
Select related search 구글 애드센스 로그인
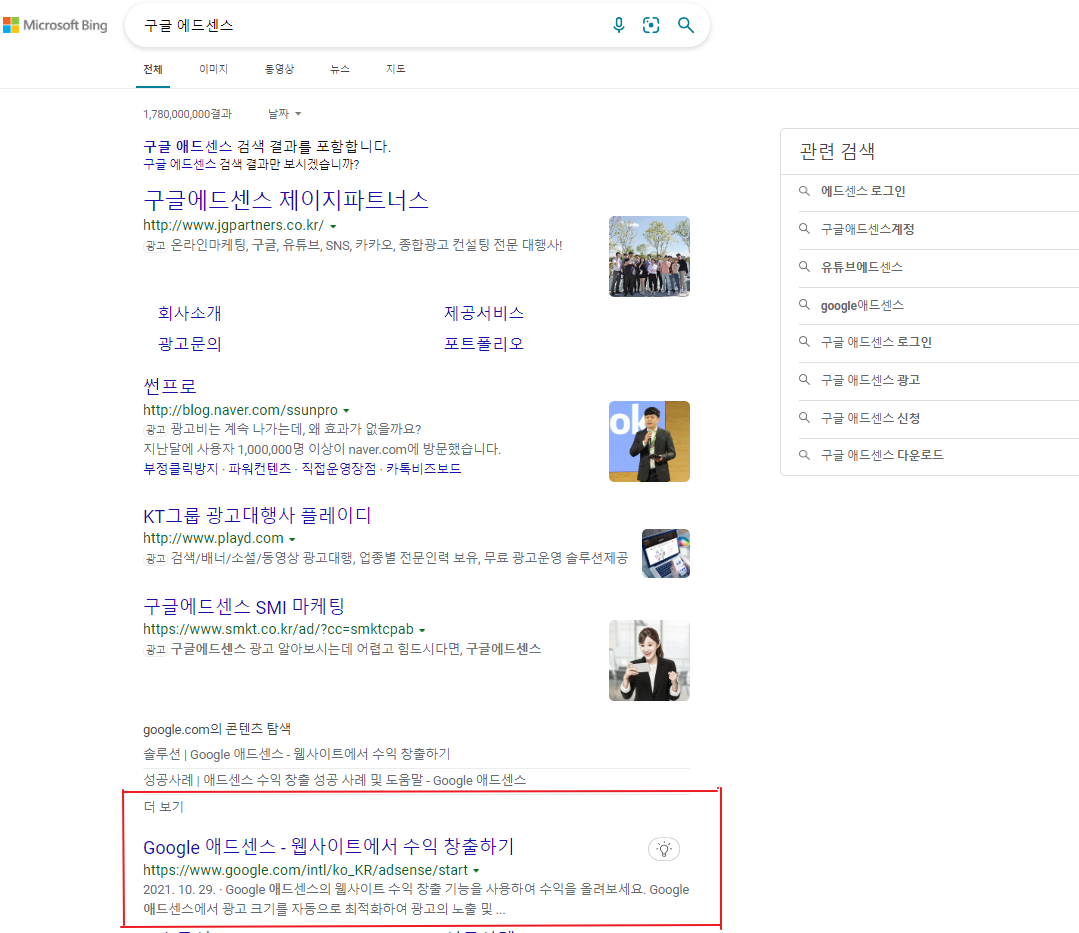pyautogui.click(x=876, y=342)
